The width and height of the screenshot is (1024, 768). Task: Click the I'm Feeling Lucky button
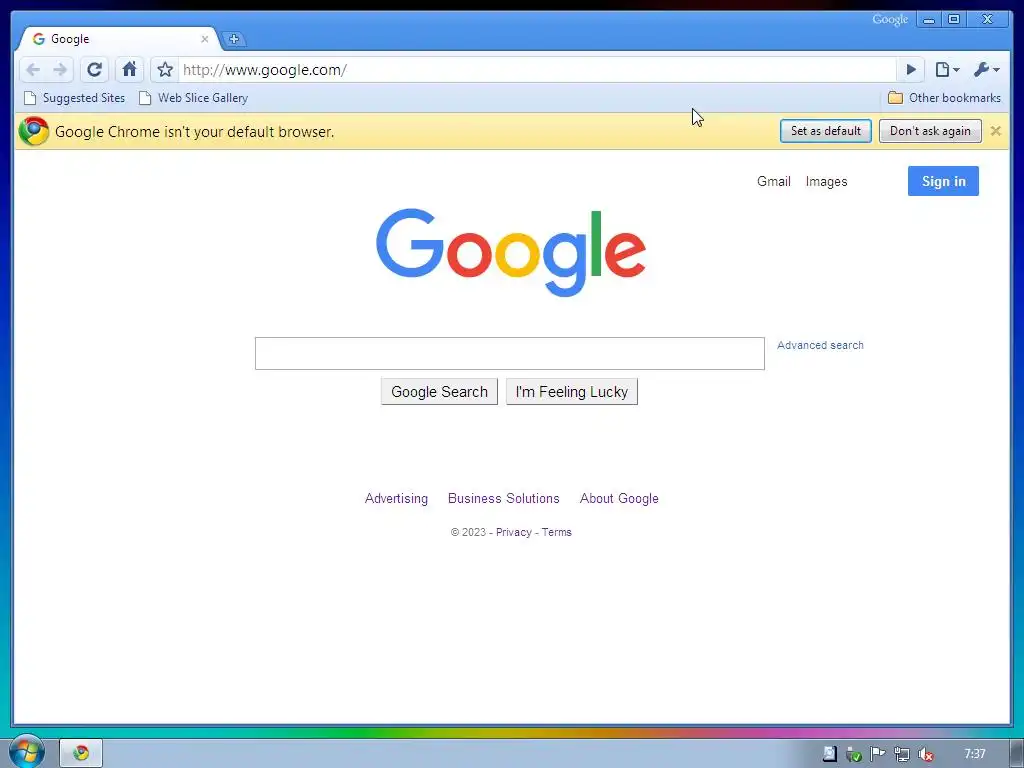click(x=571, y=392)
